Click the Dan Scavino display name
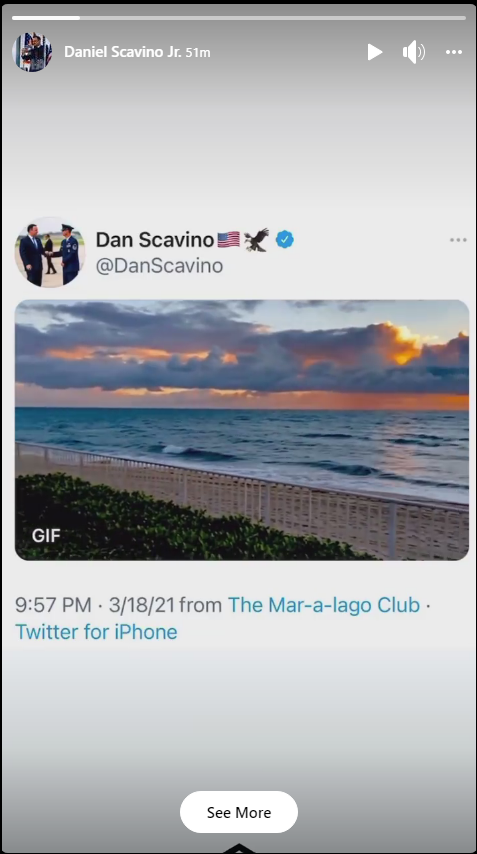The image size is (477, 854). [x=155, y=240]
